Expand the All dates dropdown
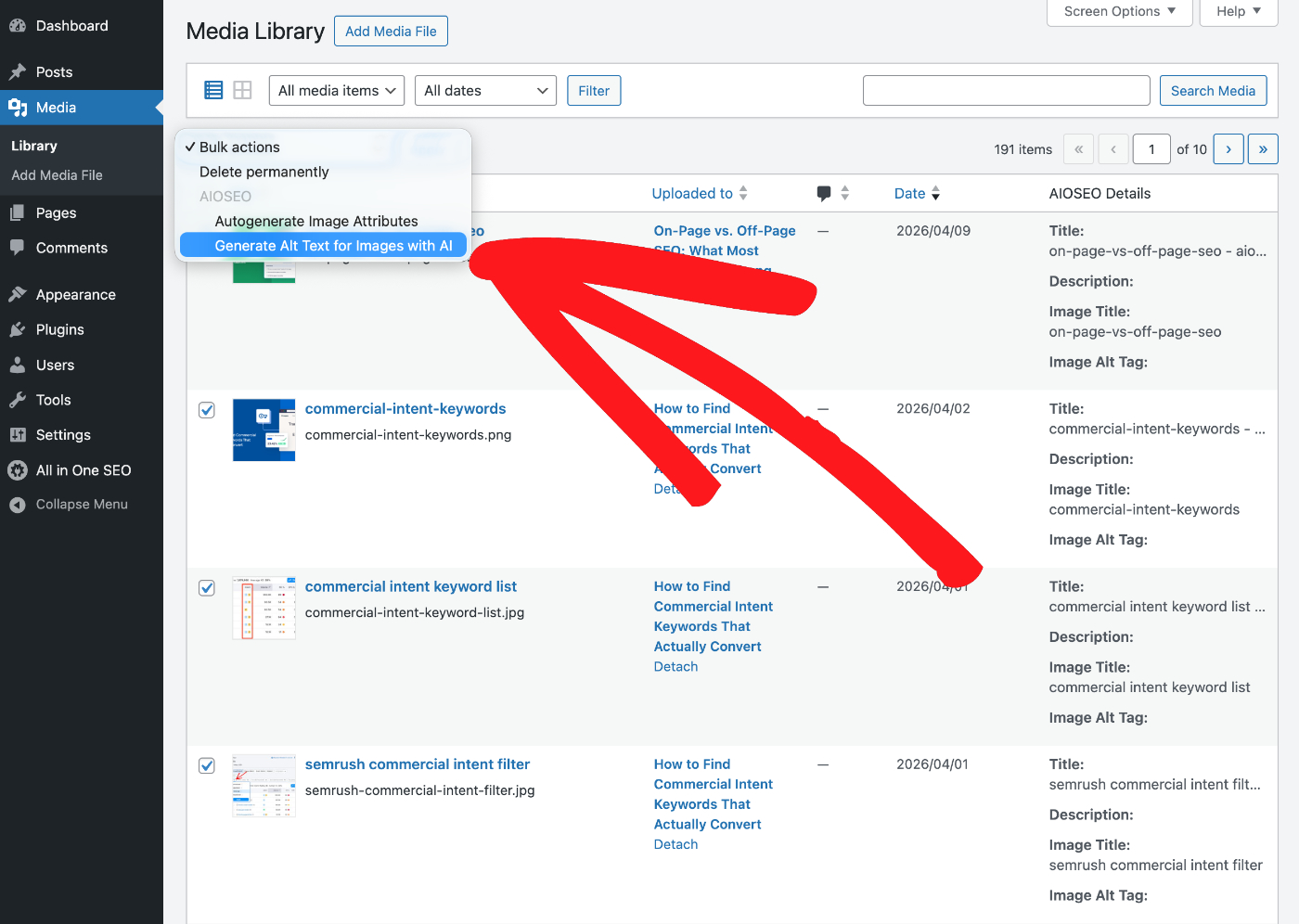 [x=485, y=91]
